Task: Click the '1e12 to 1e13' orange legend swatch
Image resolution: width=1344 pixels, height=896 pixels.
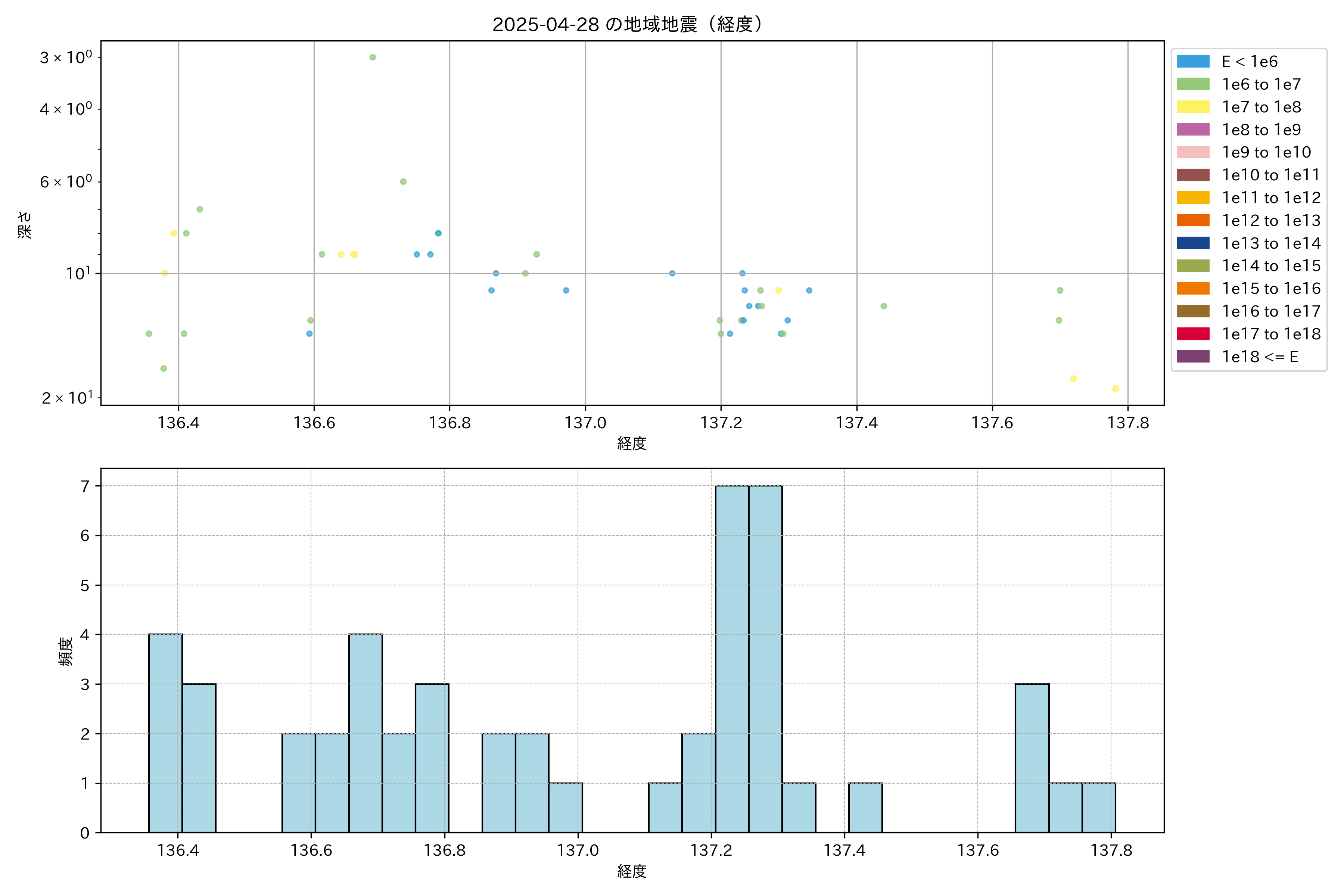Action: pyautogui.click(x=1192, y=221)
